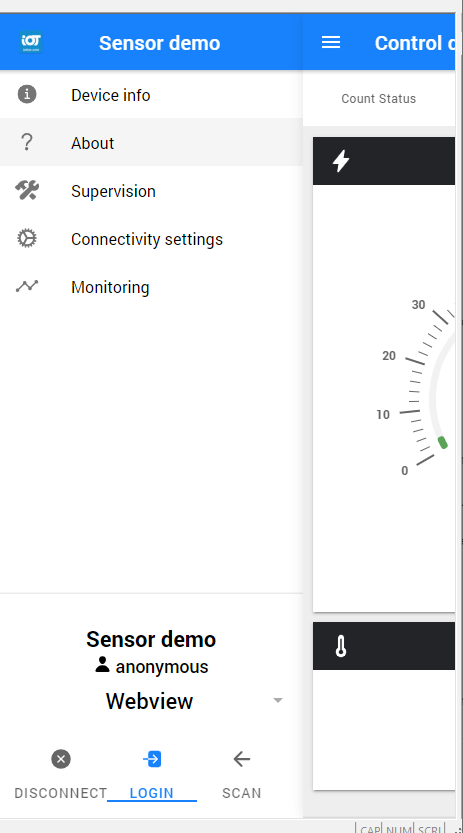463x833 pixels.
Task: Select the Supervision menu entry
Action: click(151, 191)
